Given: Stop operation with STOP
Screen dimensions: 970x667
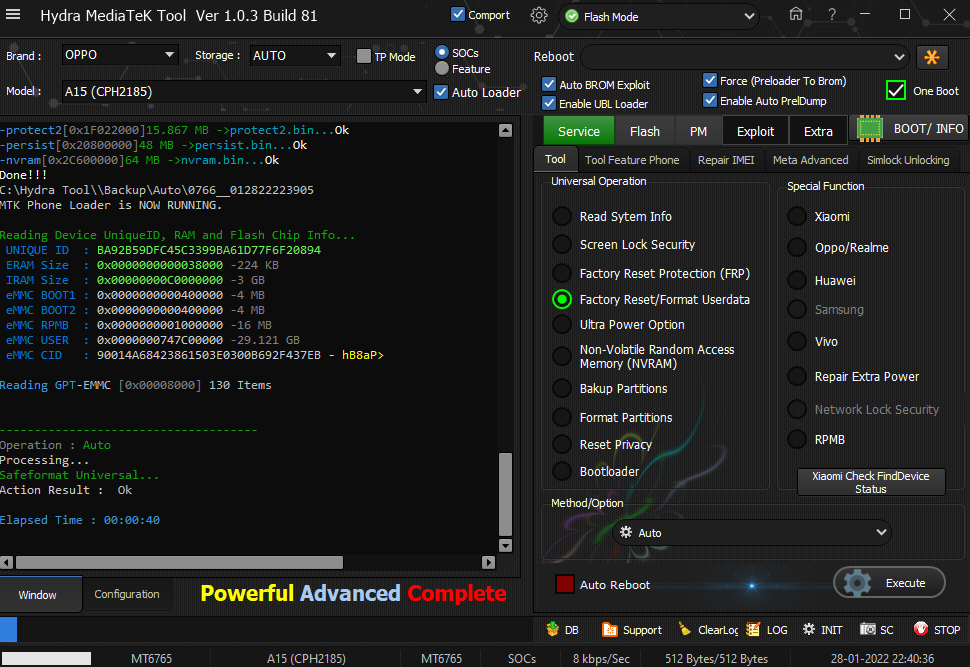Looking at the screenshot, I should 937,629.
